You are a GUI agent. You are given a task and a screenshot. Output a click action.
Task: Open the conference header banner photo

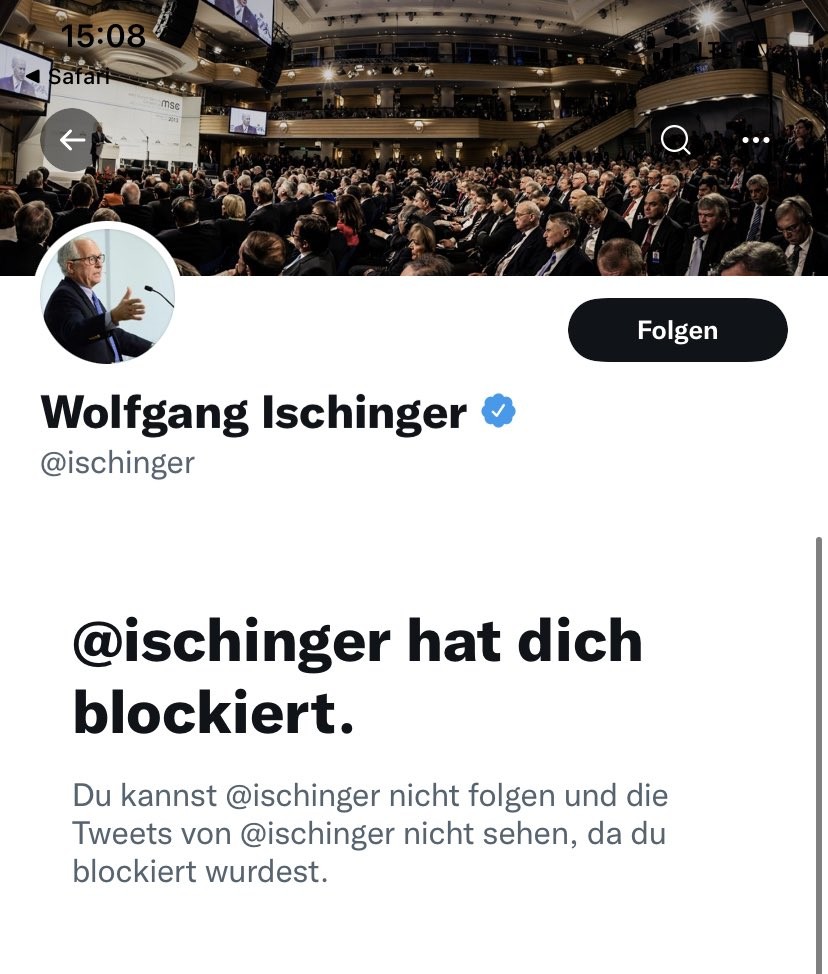(x=450, y=200)
